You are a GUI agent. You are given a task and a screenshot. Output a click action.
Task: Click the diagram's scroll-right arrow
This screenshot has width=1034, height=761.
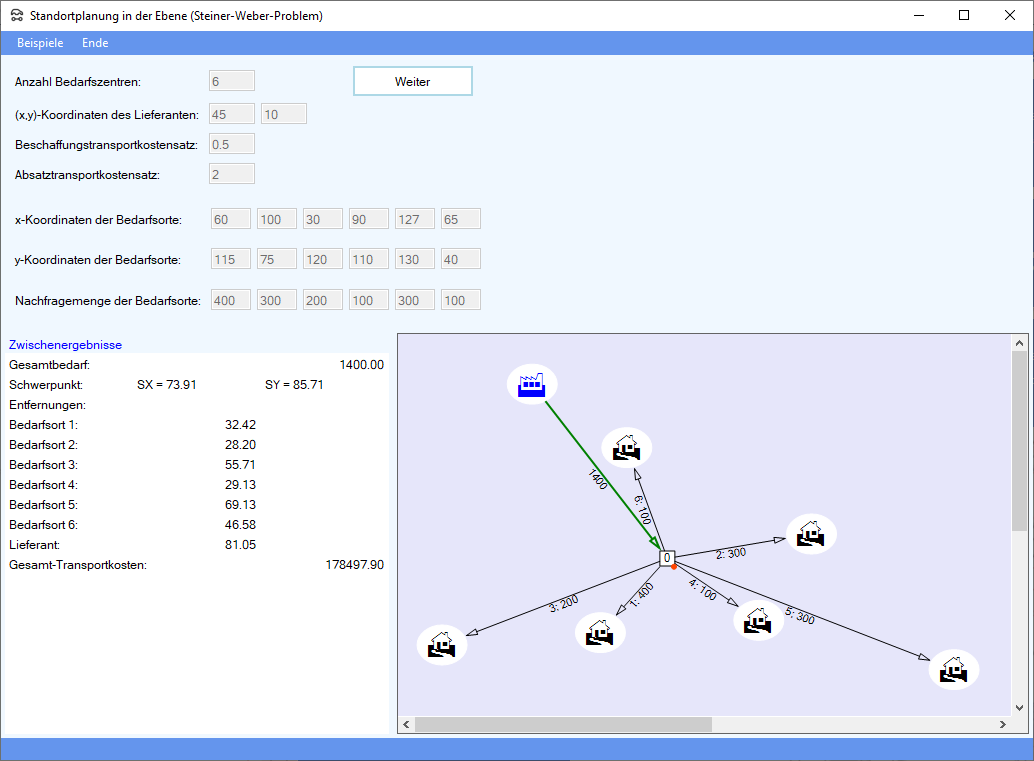coord(1003,724)
